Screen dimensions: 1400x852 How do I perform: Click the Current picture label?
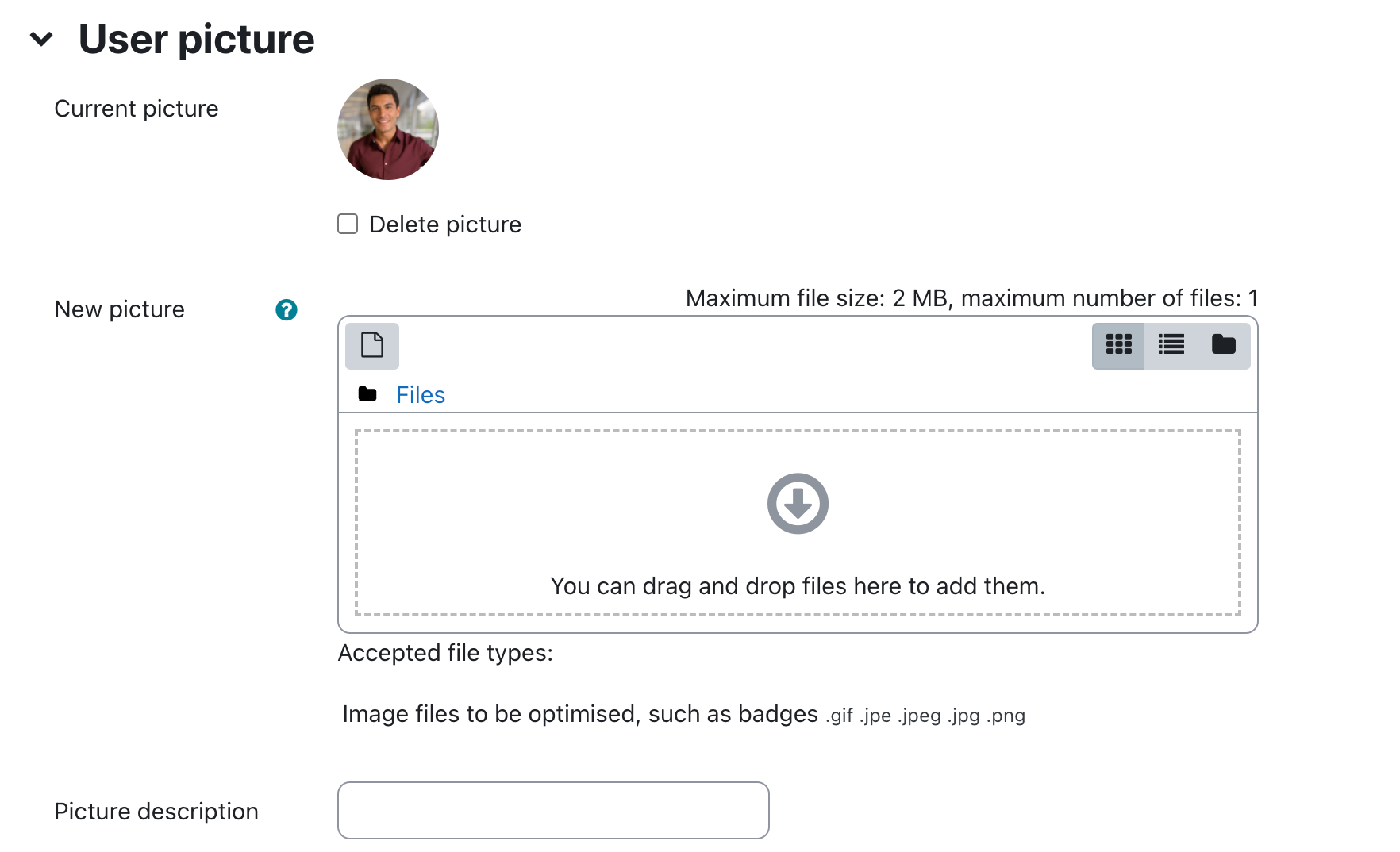137,109
